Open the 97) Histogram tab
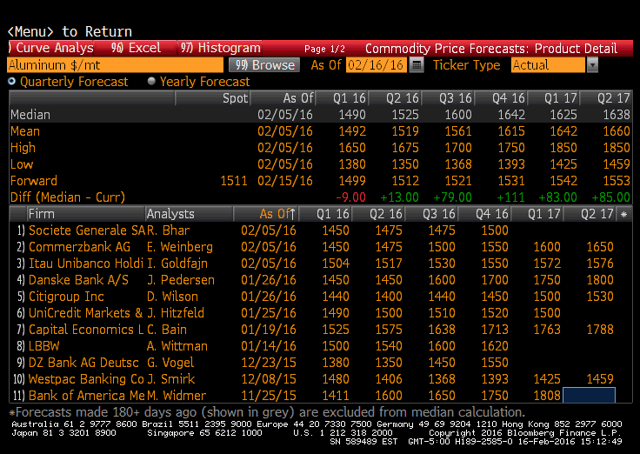The image size is (640, 454). (220, 48)
